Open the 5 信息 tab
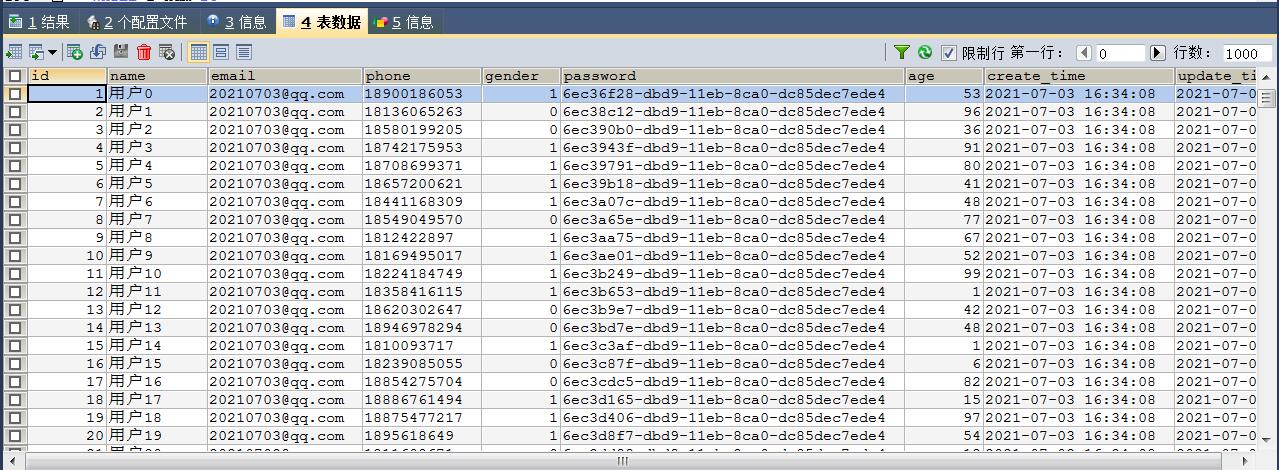Viewport: 1279px width, 470px height. 403,22
